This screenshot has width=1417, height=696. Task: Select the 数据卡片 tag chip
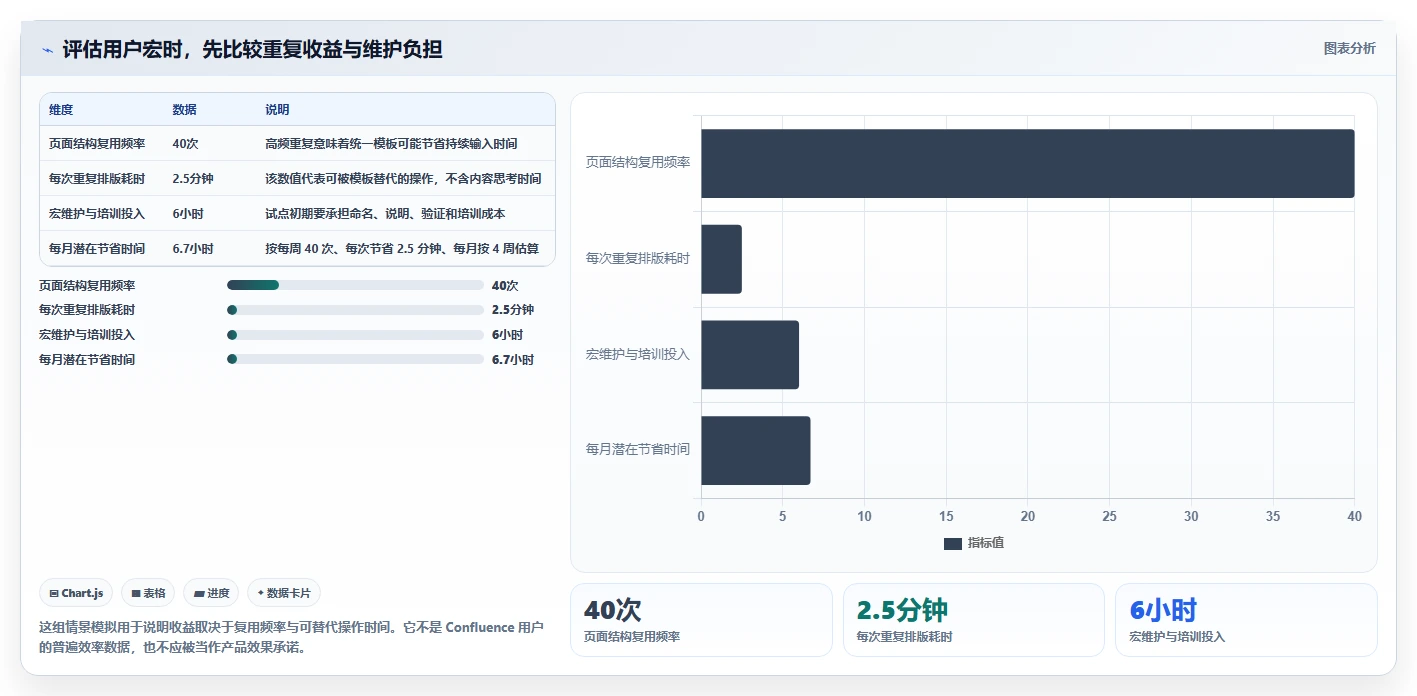click(284, 593)
